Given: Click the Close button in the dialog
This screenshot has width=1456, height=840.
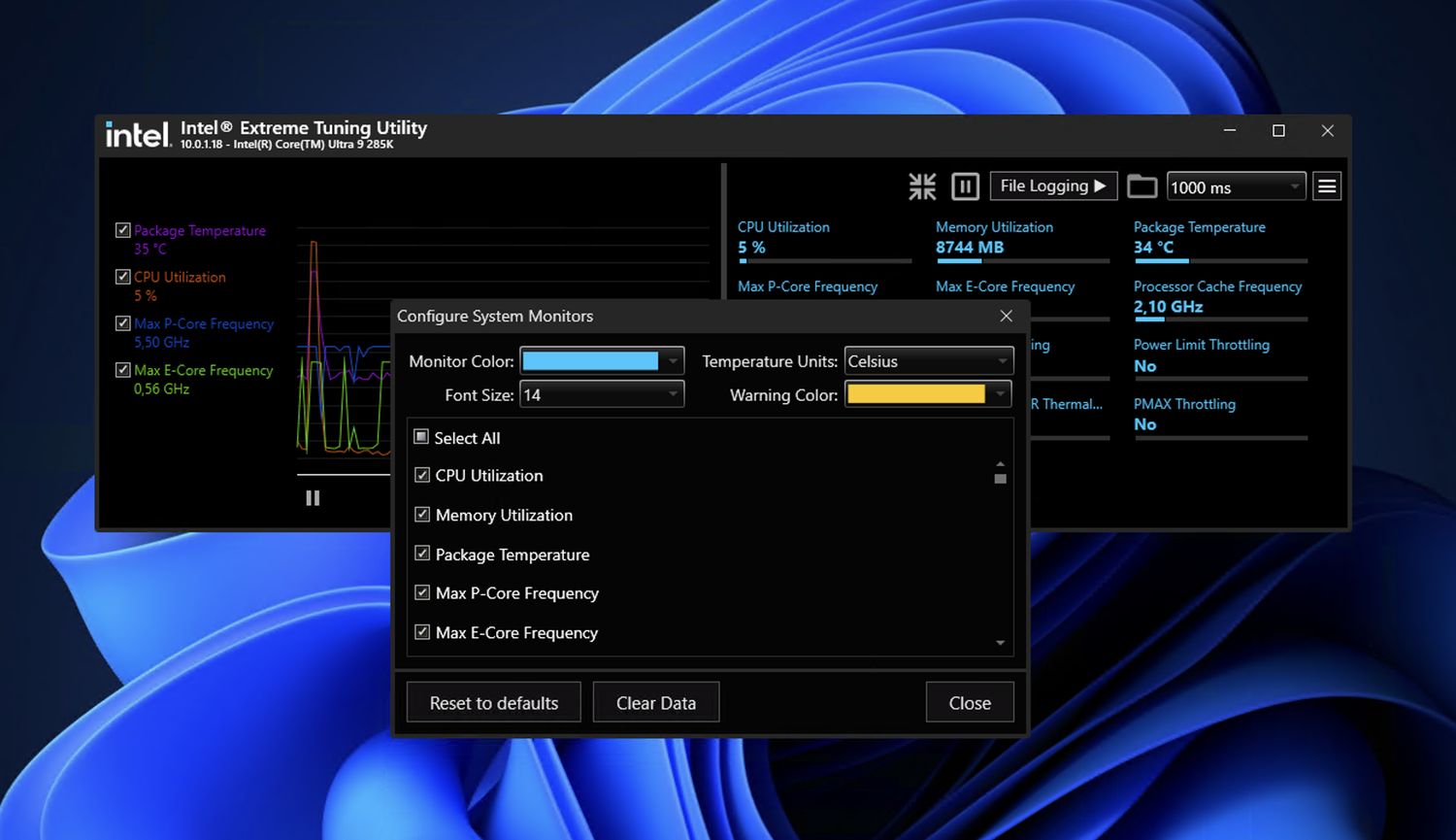Looking at the screenshot, I should point(970,702).
